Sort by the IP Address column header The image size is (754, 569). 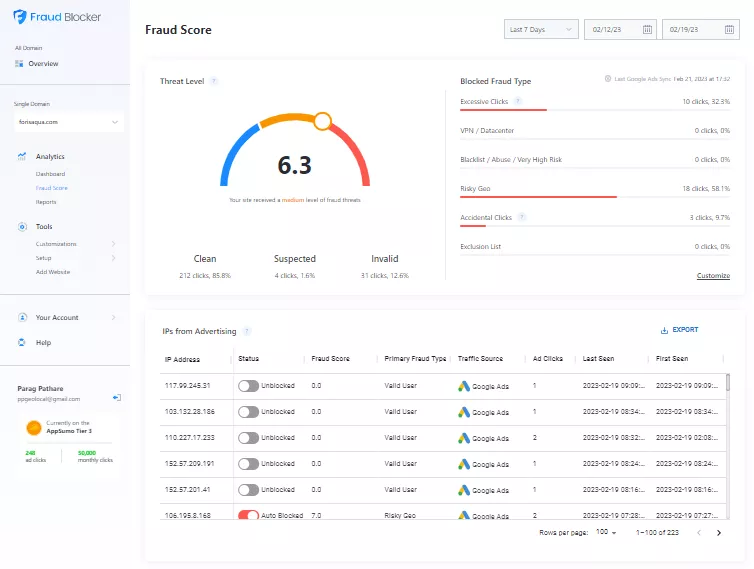coord(182,359)
